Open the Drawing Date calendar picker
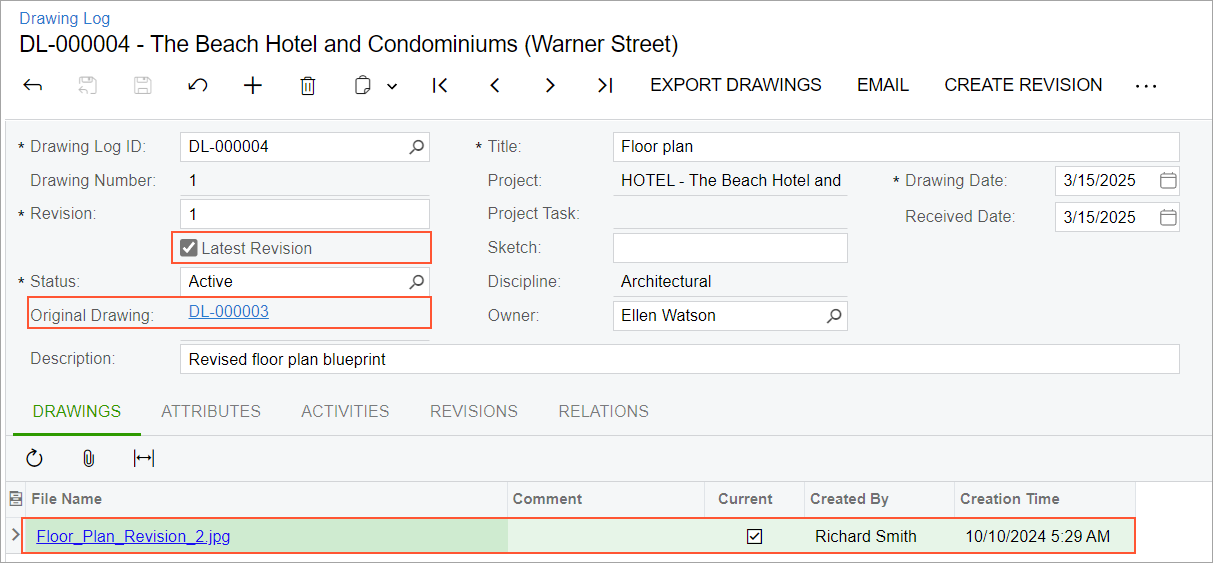This screenshot has width=1213, height=563. coord(1167,181)
